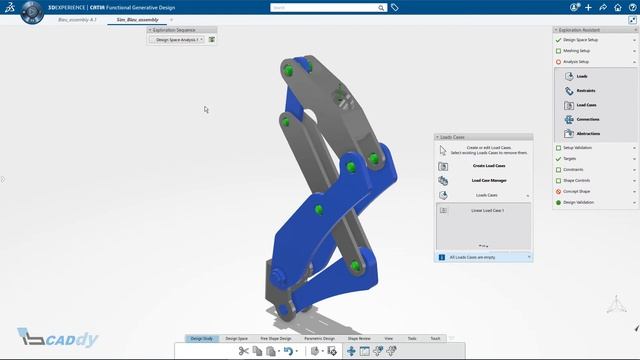Switch to the View tab
The height and width of the screenshot is (360, 640).
coord(389,338)
